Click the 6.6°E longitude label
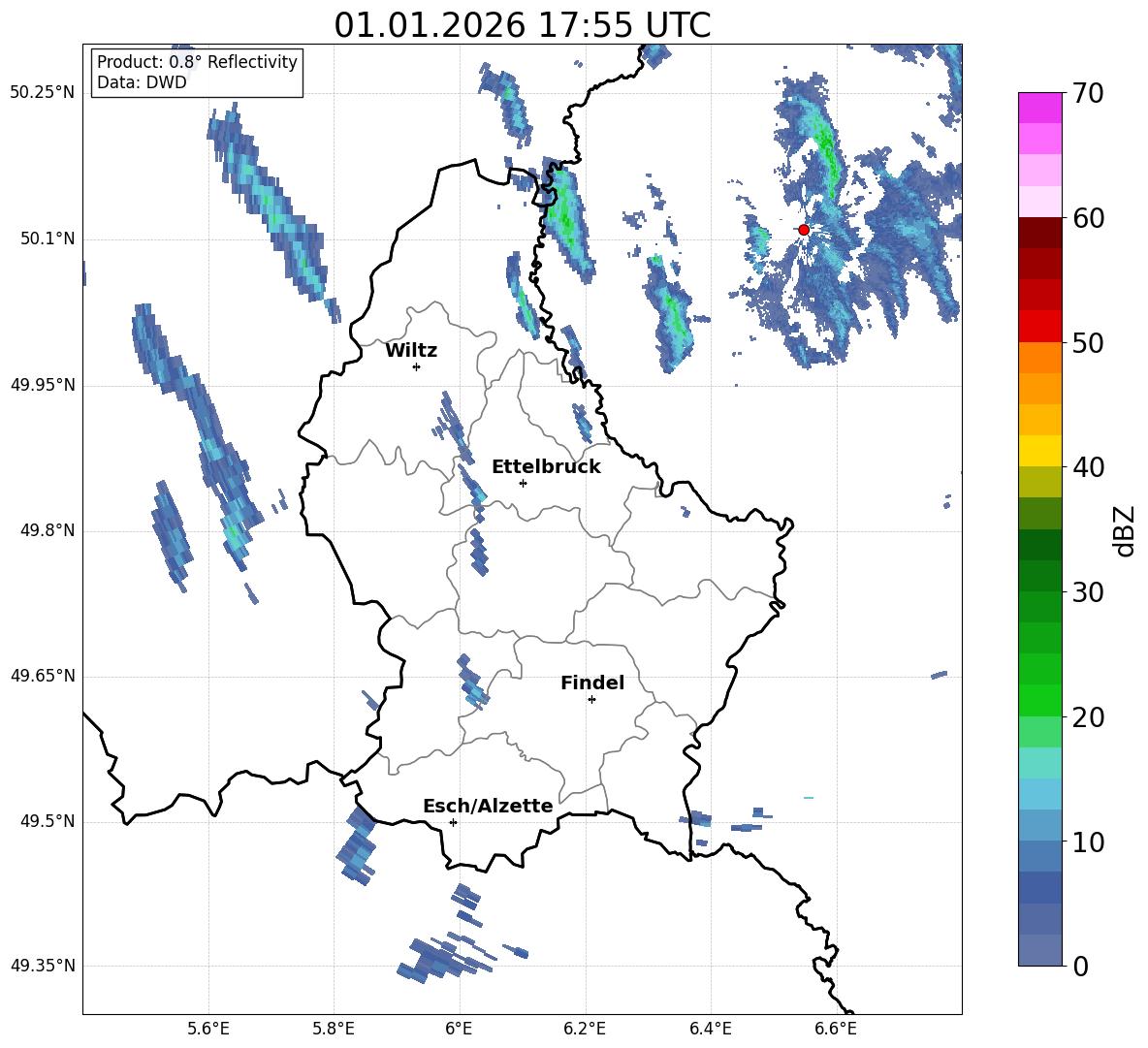1148x1048 pixels. [836, 1029]
